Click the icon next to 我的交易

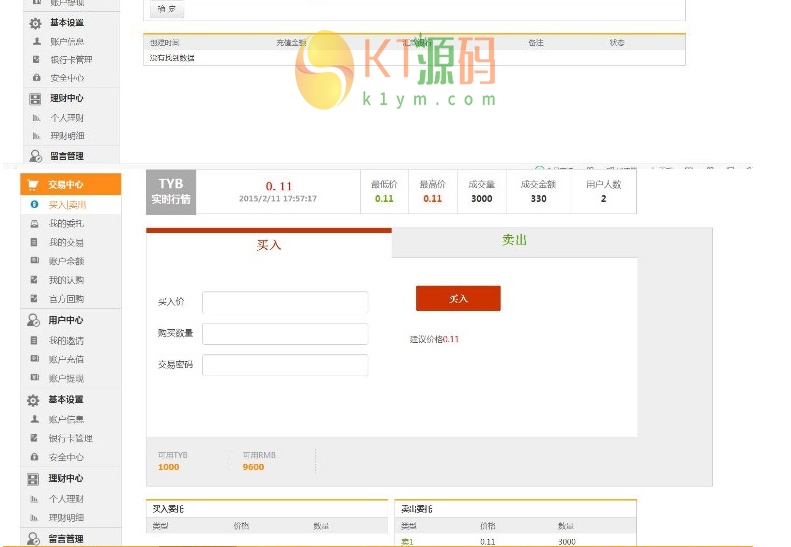[34, 242]
